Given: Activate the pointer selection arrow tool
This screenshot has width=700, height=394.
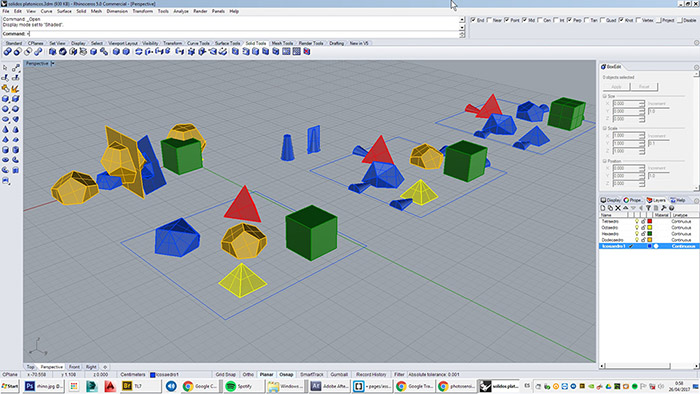Looking at the screenshot, I should 5,68.
